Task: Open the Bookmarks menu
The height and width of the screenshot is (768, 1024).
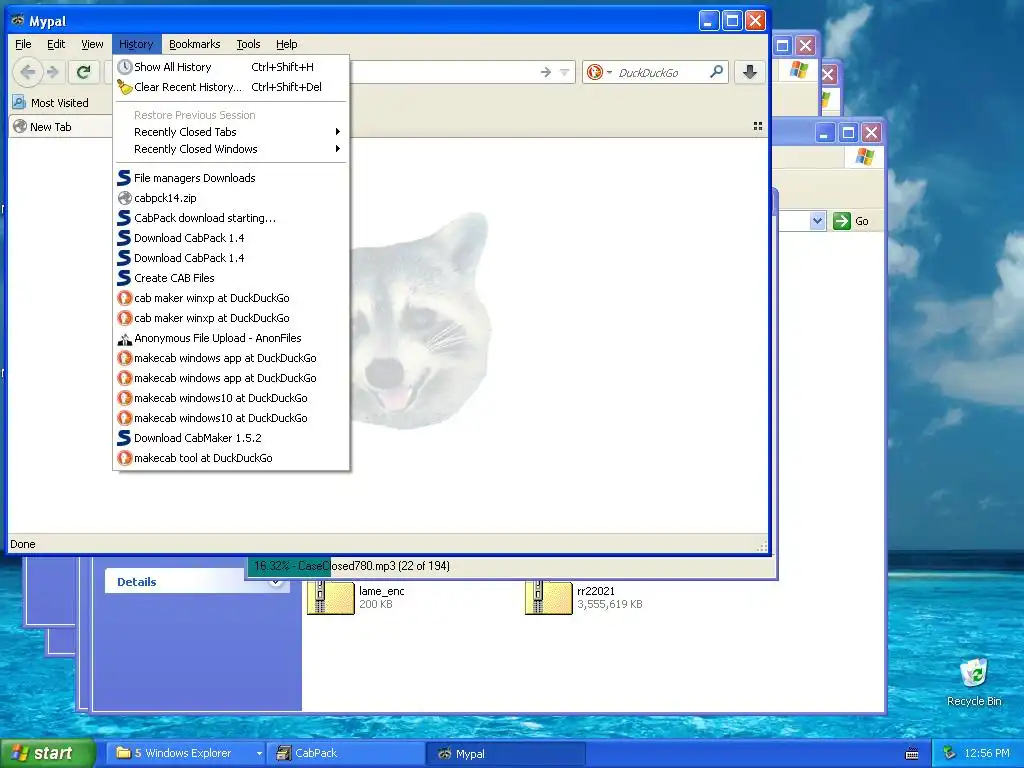Action: (195, 44)
